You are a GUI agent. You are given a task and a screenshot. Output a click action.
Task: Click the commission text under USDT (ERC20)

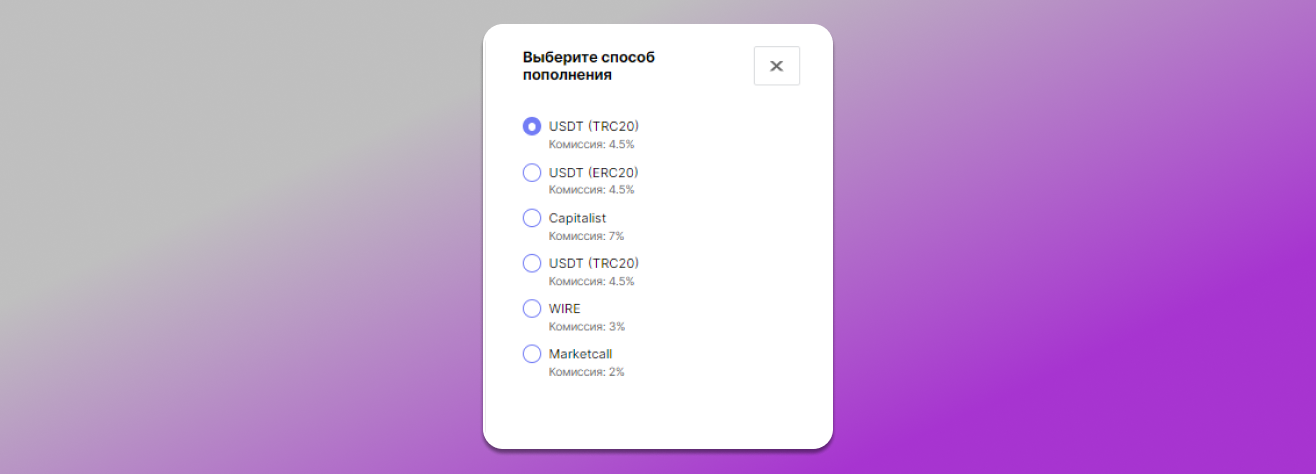click(591, 190)
